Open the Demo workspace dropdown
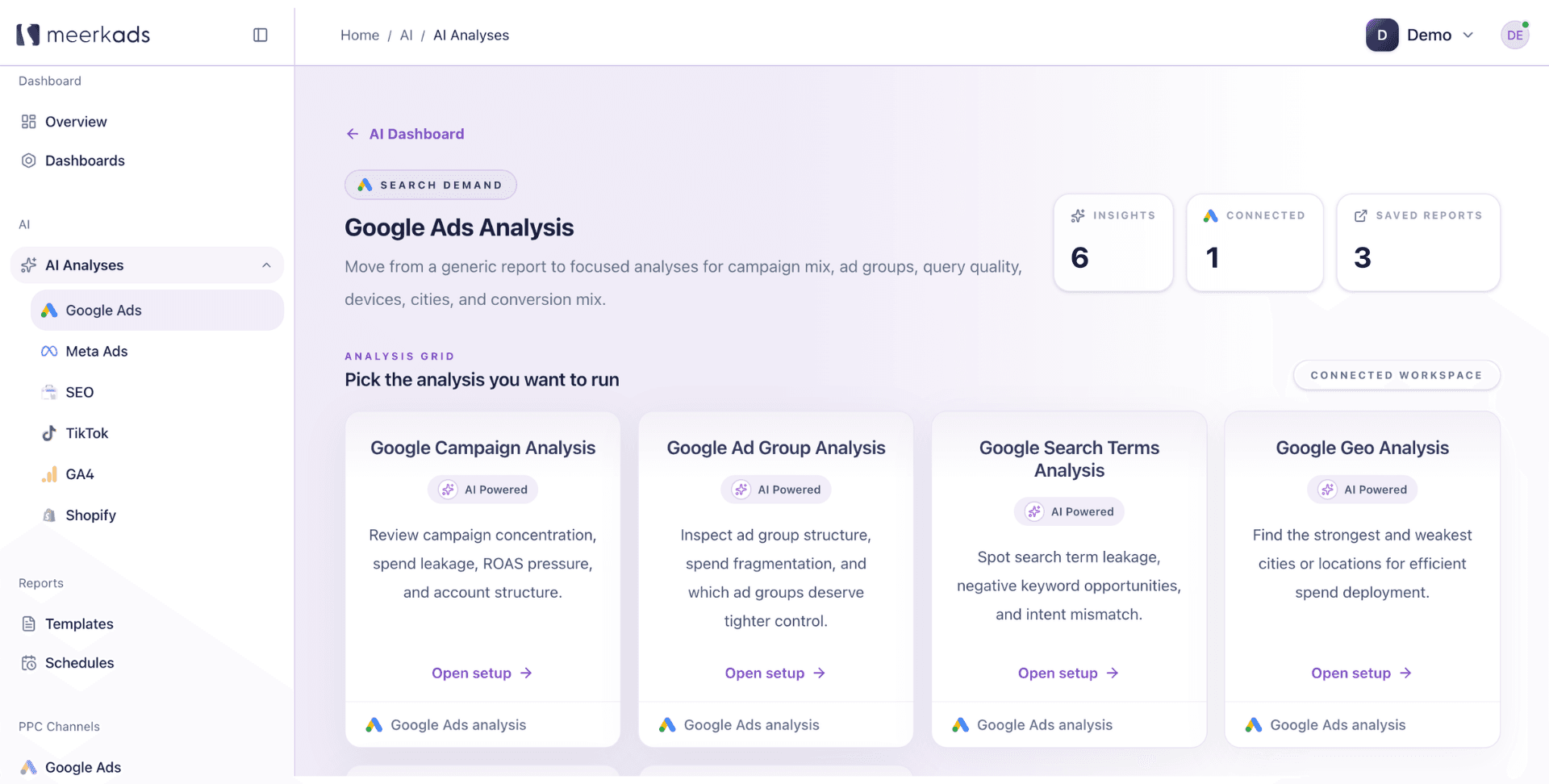This screenshot has width=1549, height=784. (x=1421, y=35)
